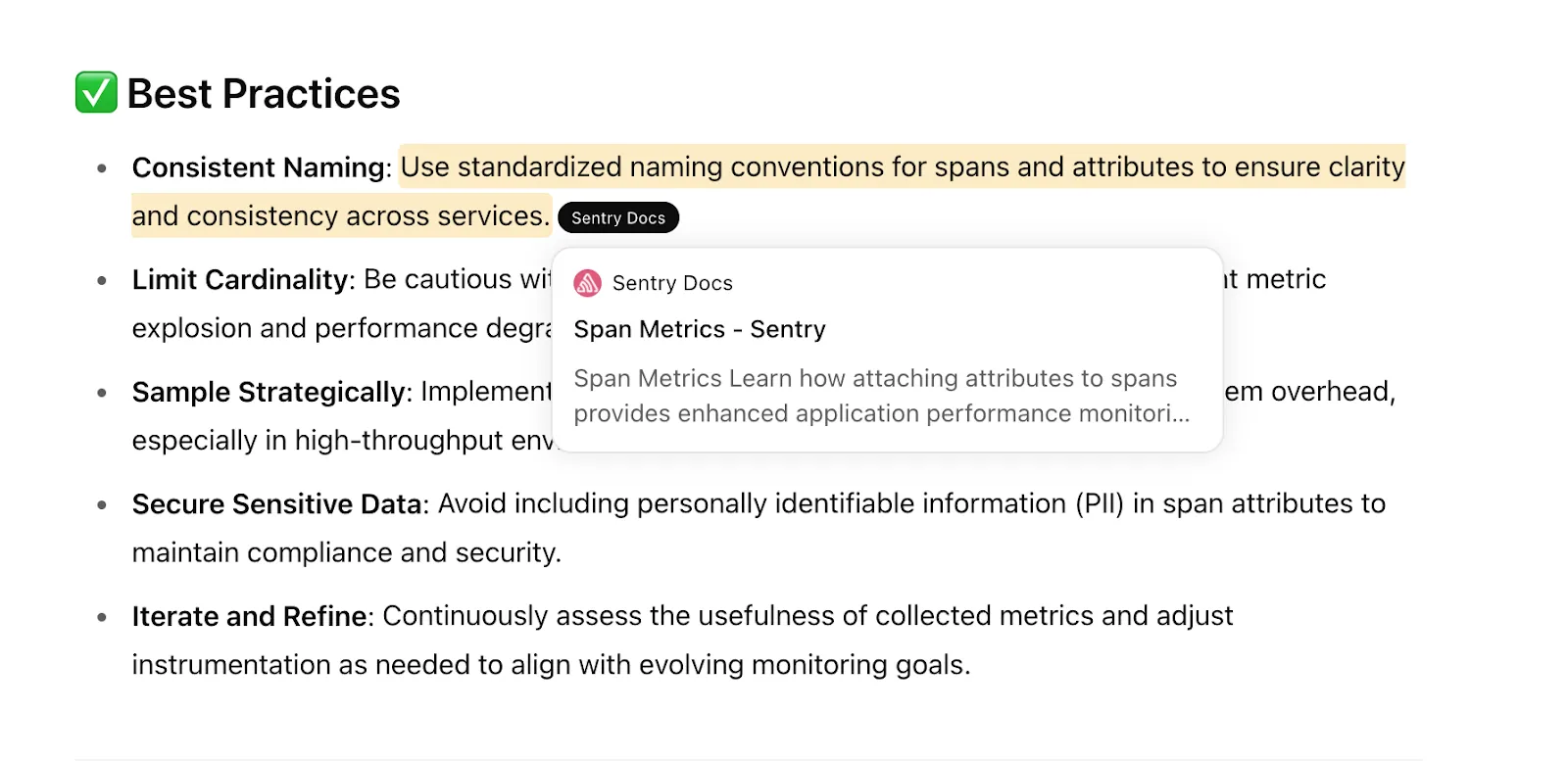
Task: Click the bullet point before 'Consistent Naming'
Action: (102, 168)
